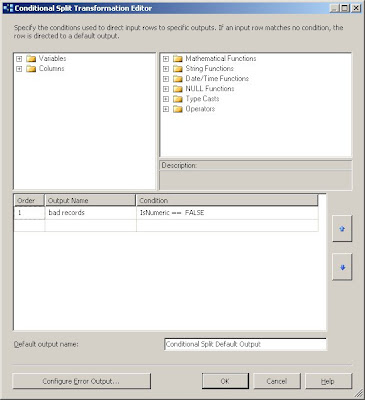Click the Cancel button
Screen dimensions: 365x400
pos(277,381)
